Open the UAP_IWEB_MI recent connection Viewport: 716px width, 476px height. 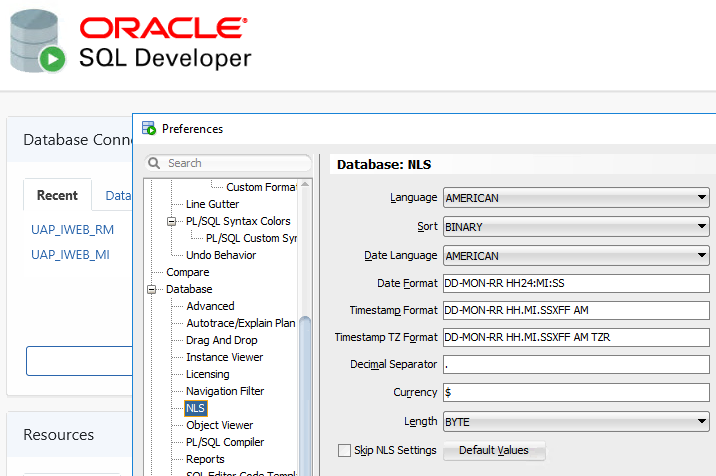tap(70, 254)
